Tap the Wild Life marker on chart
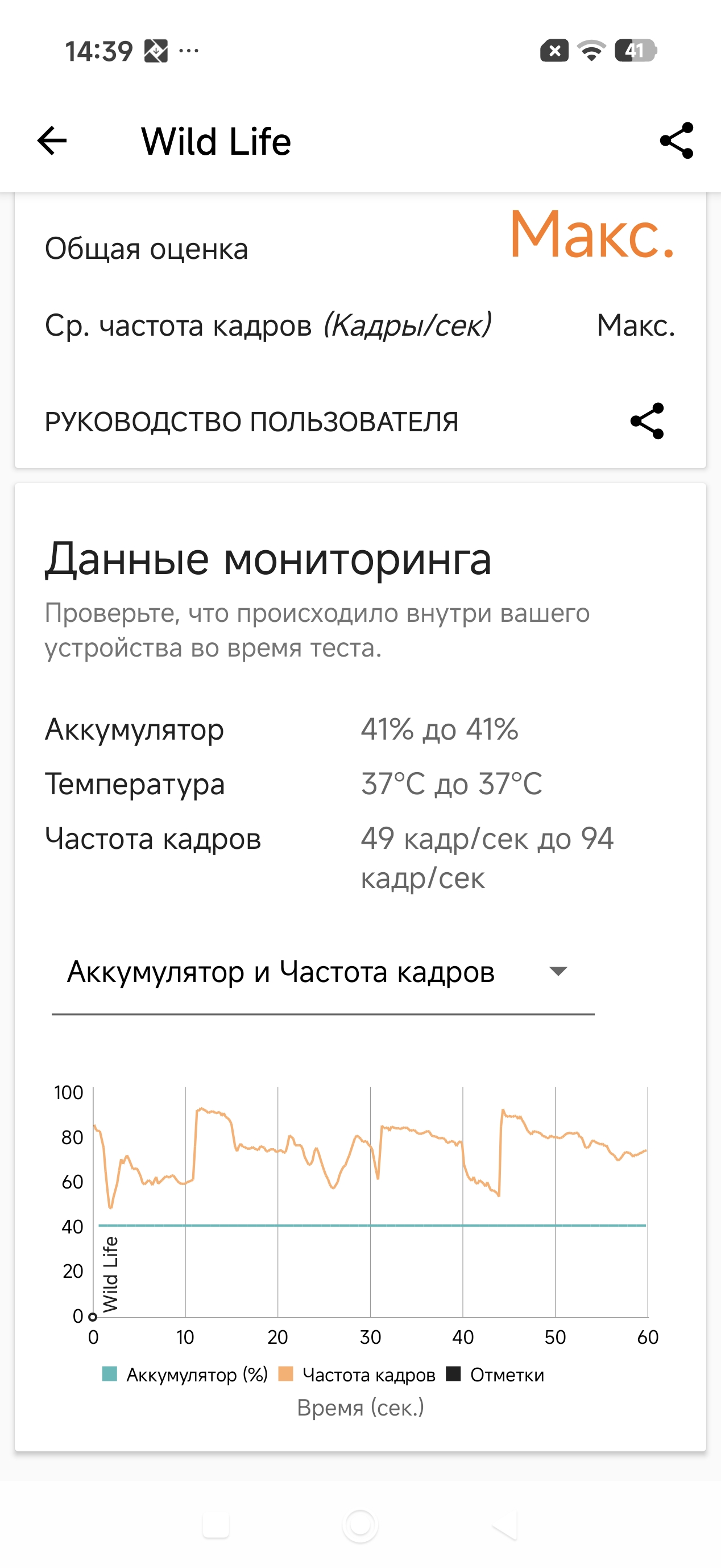This screenshot has width=721, height=1568. point(110,1275)
